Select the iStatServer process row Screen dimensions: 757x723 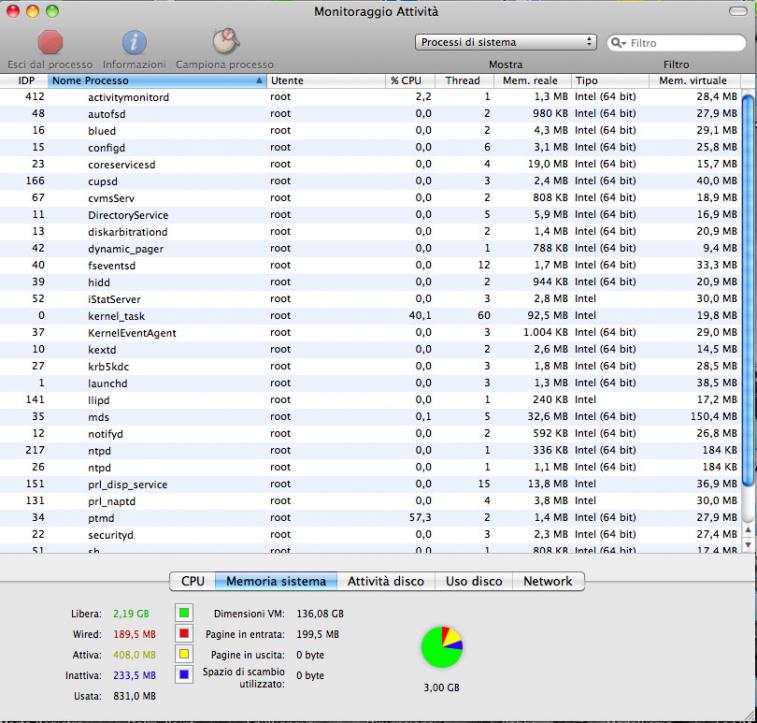point(370,299)
